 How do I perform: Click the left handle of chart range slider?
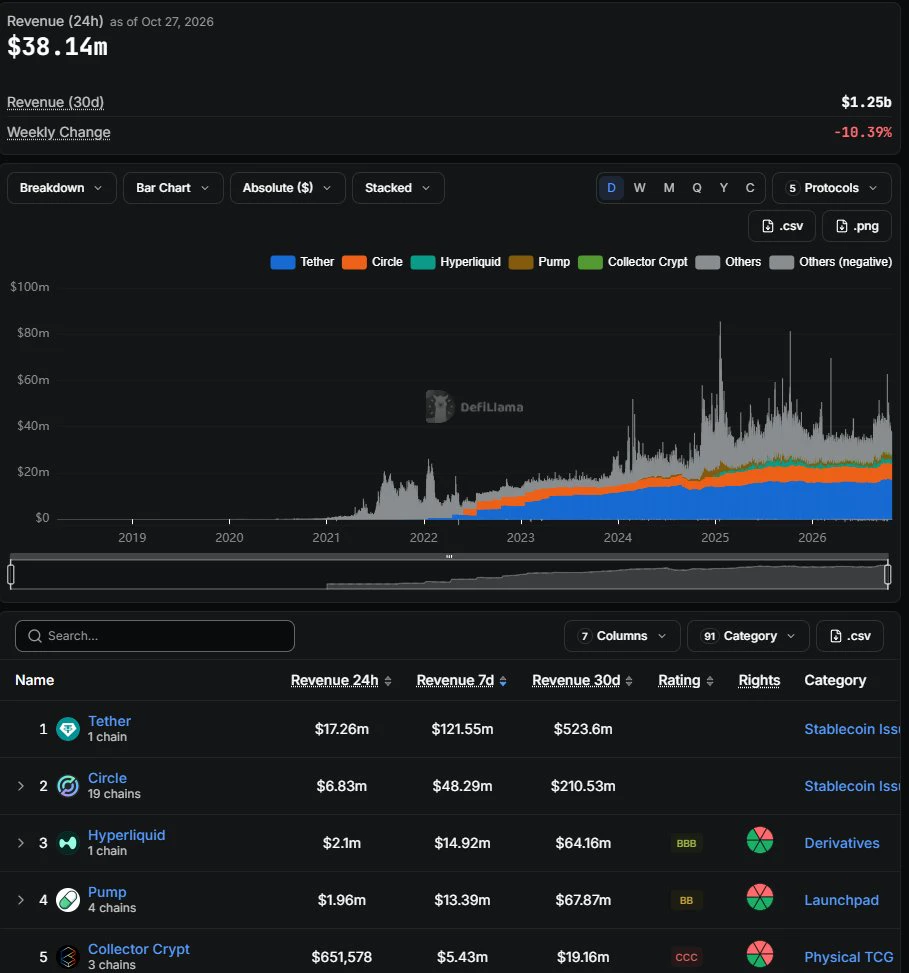(11, 575)
